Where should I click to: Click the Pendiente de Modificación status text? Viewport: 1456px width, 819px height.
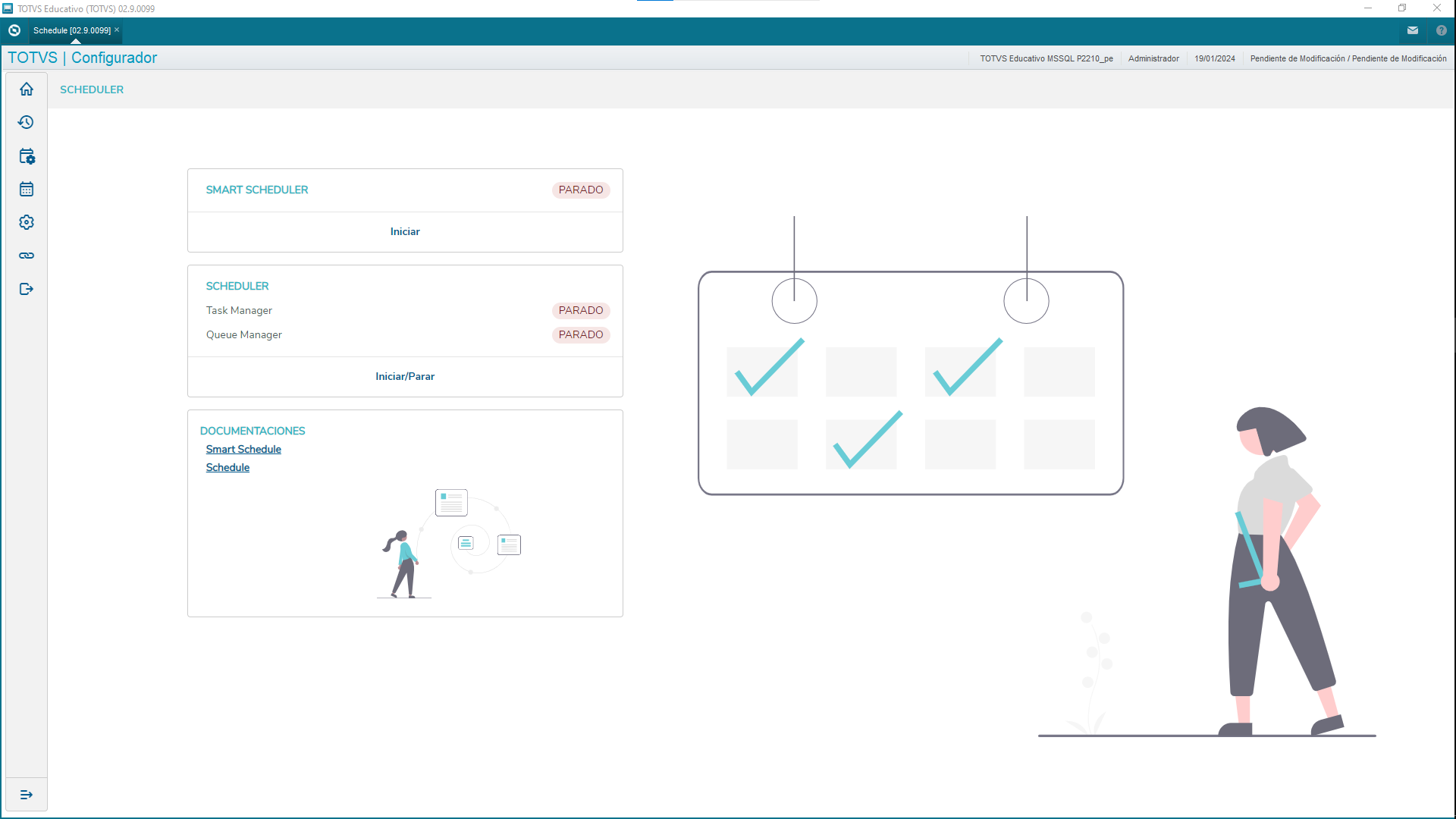[x=1348, y=58]
